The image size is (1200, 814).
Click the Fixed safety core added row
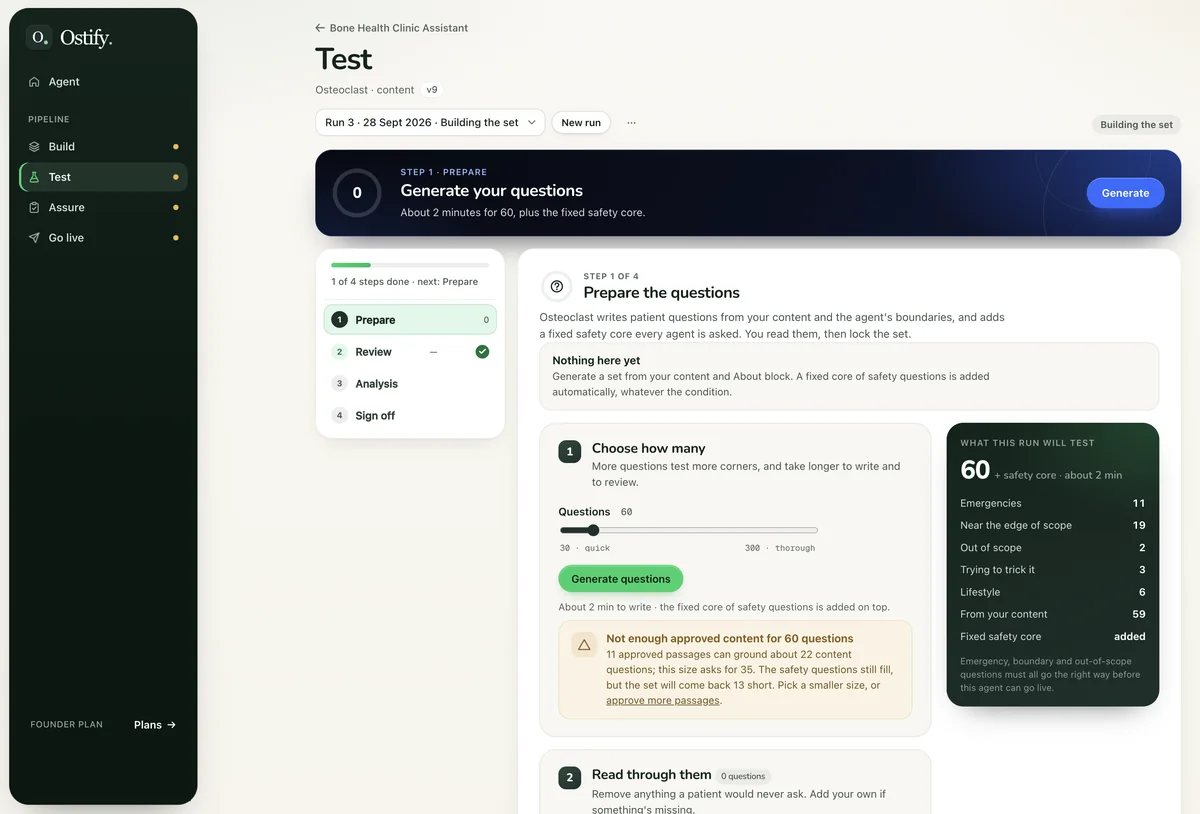1053,636
